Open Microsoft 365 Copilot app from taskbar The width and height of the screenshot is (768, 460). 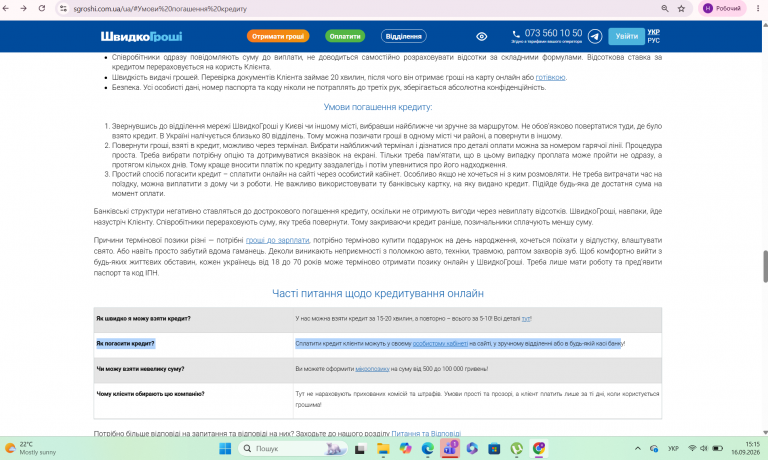coord(472,448)
